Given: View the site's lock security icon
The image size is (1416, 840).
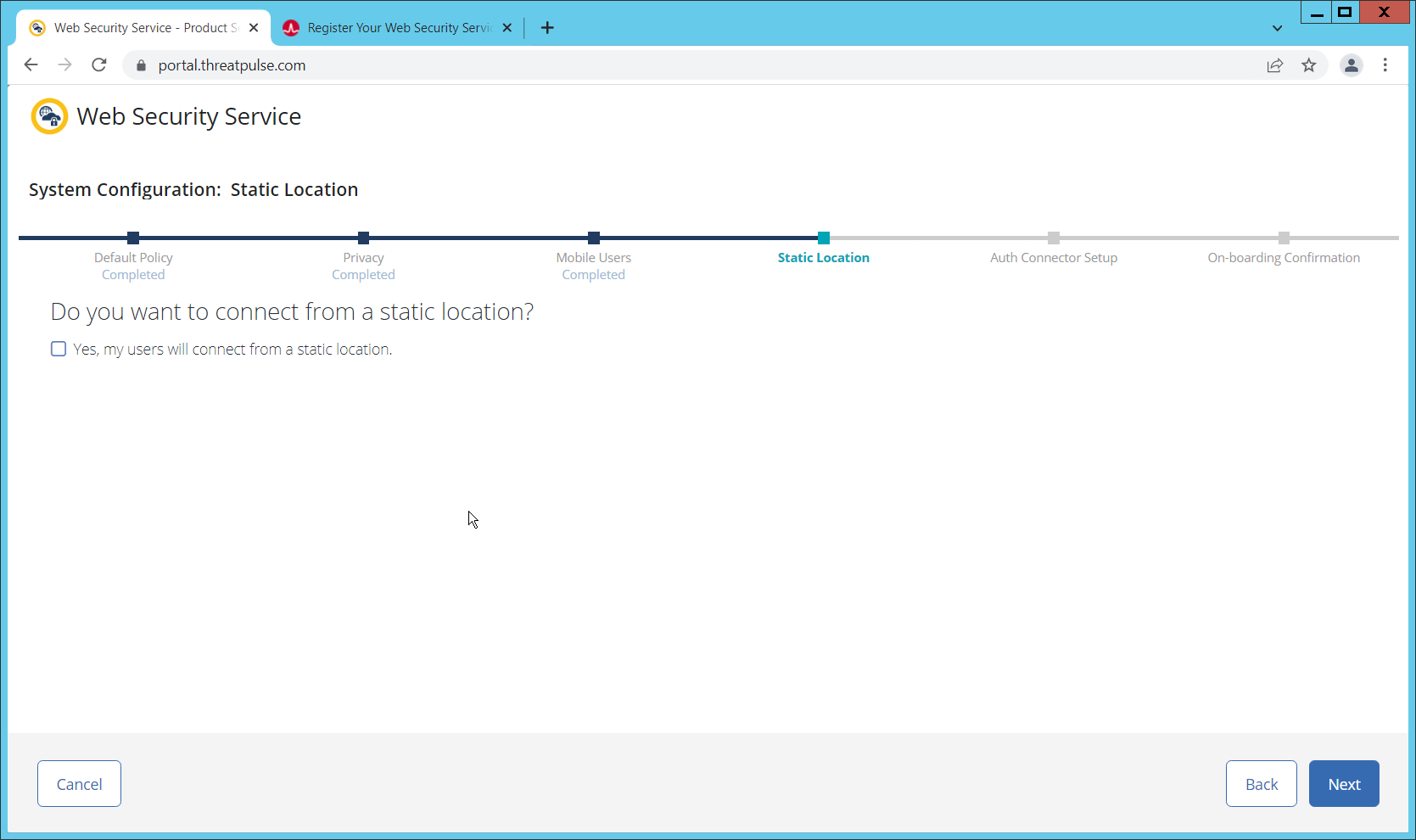Looking at the screenshot, I should point(142,65).
